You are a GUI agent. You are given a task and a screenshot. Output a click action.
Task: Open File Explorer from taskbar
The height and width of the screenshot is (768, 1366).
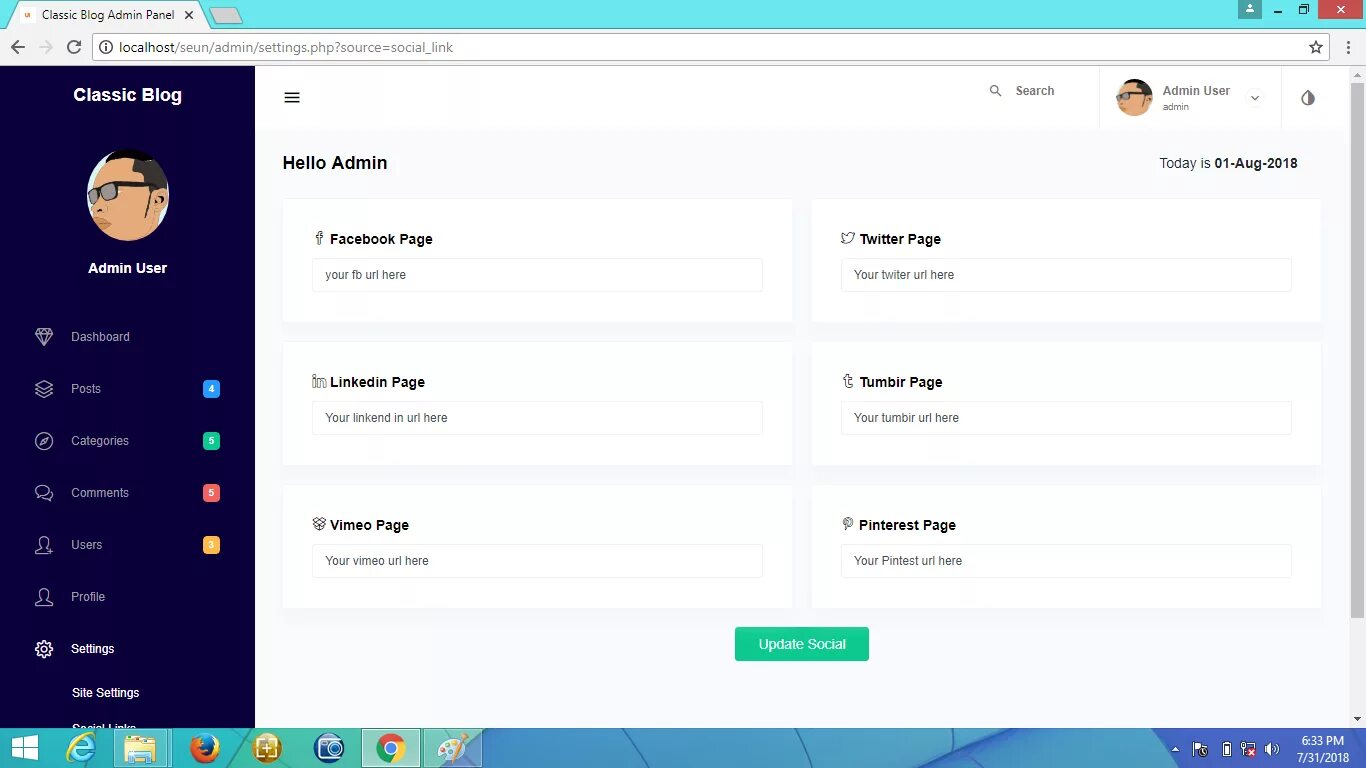coord(141,748)
